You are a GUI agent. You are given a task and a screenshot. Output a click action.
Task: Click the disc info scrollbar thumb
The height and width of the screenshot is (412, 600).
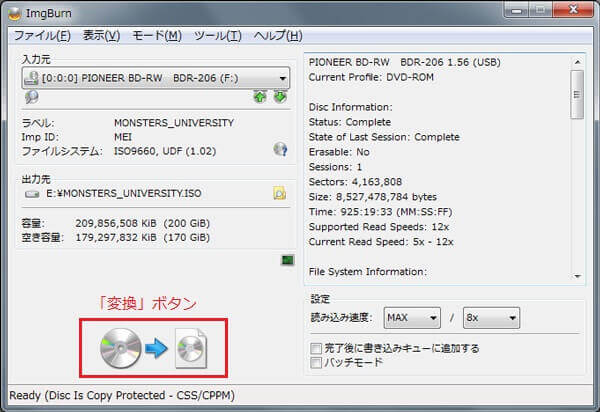tap(577, 94)
